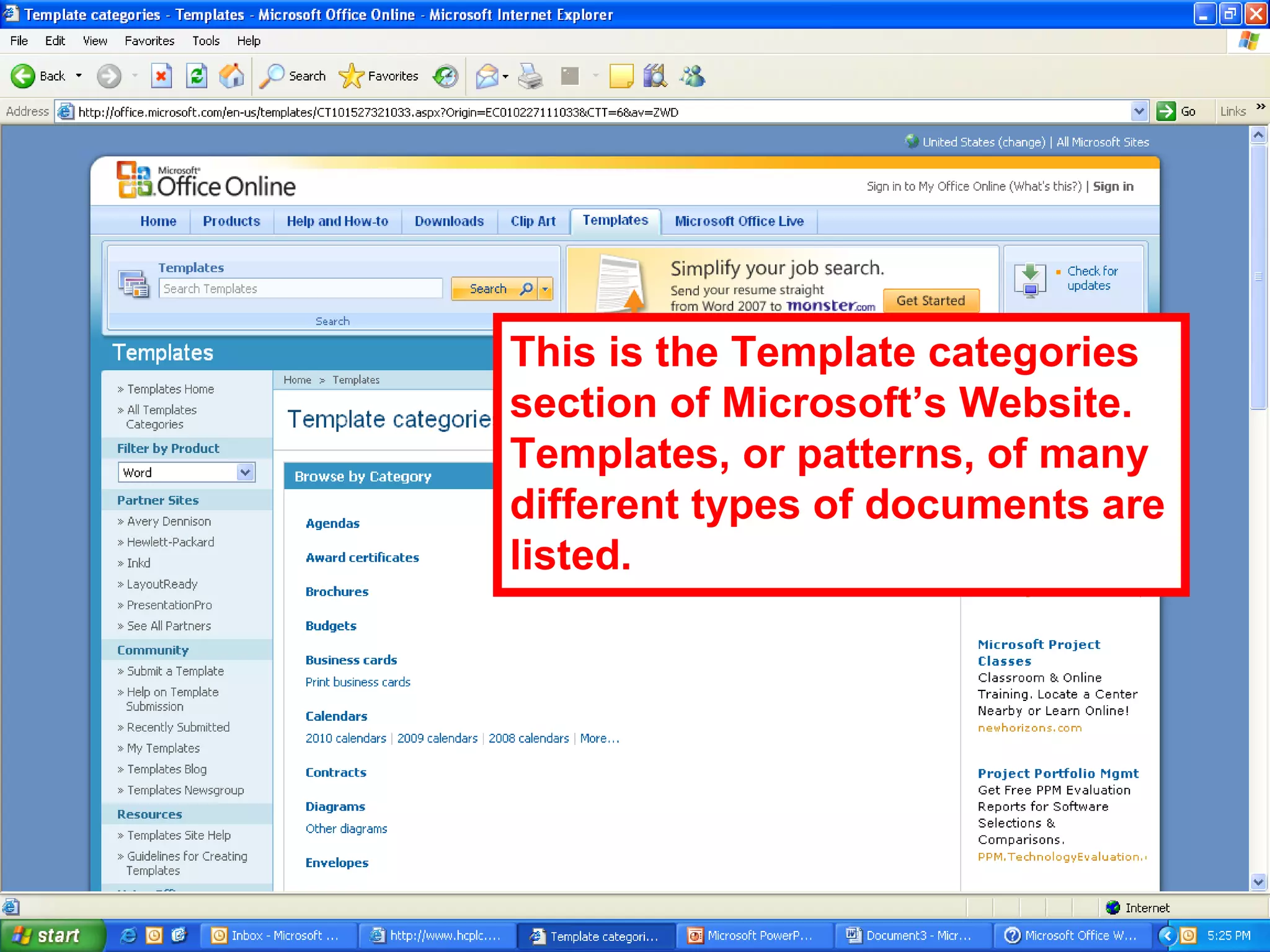Open the Avery Dennison partner link

click(x=169, y=522)
